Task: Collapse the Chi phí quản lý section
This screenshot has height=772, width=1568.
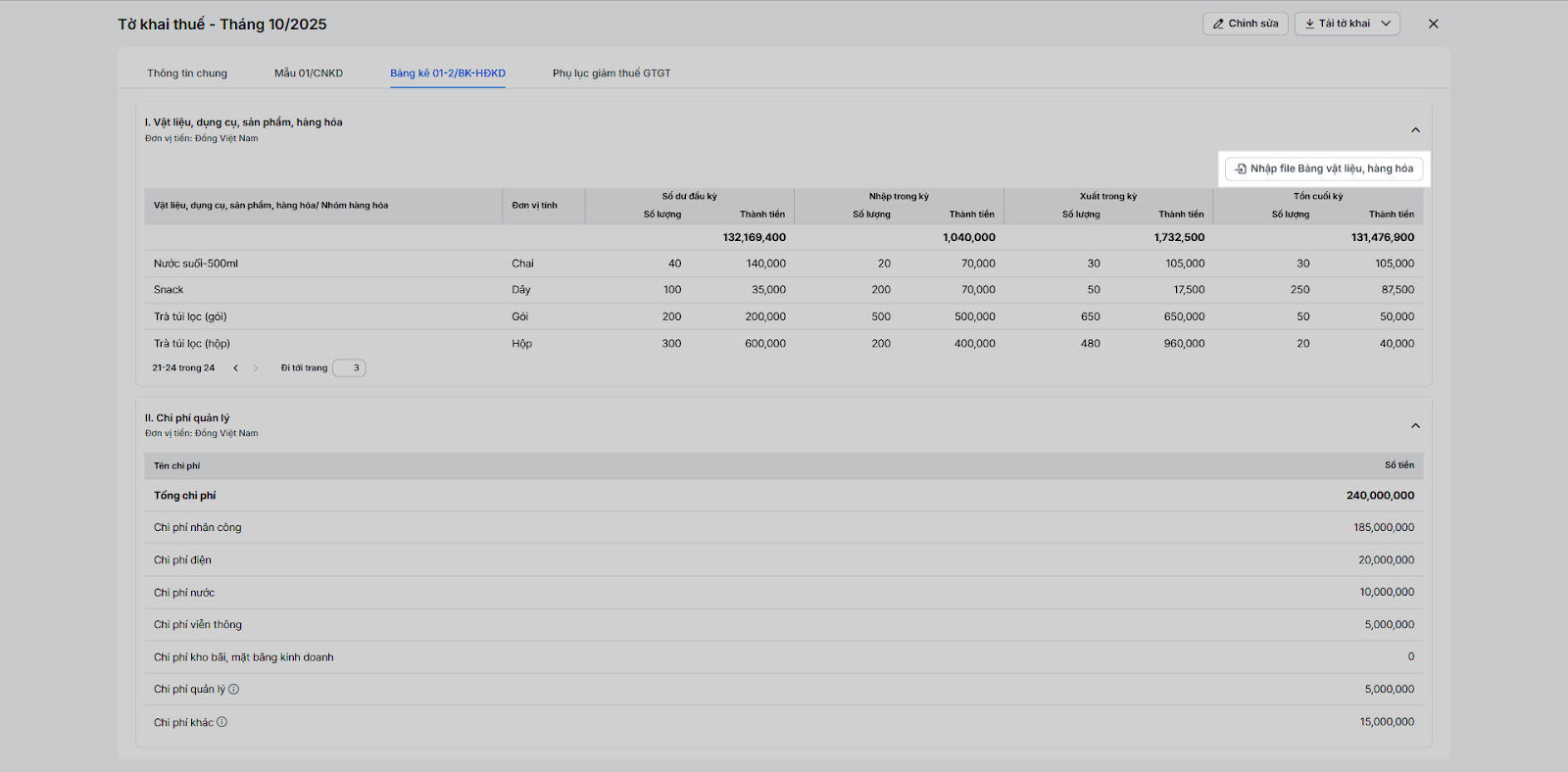Action: (x=1415, y=425)
